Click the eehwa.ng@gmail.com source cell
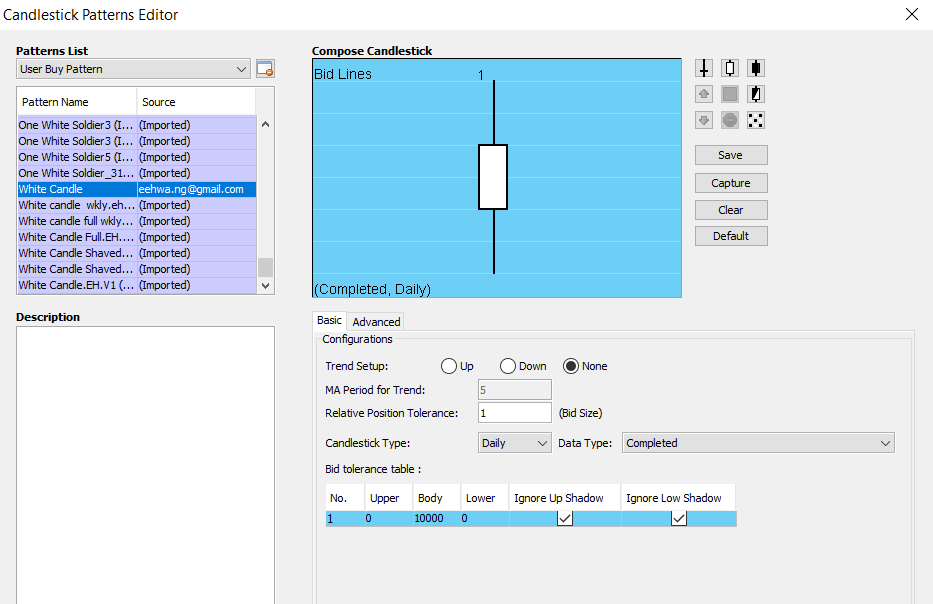This screenshot has width=933, height=604. [197, 189]
